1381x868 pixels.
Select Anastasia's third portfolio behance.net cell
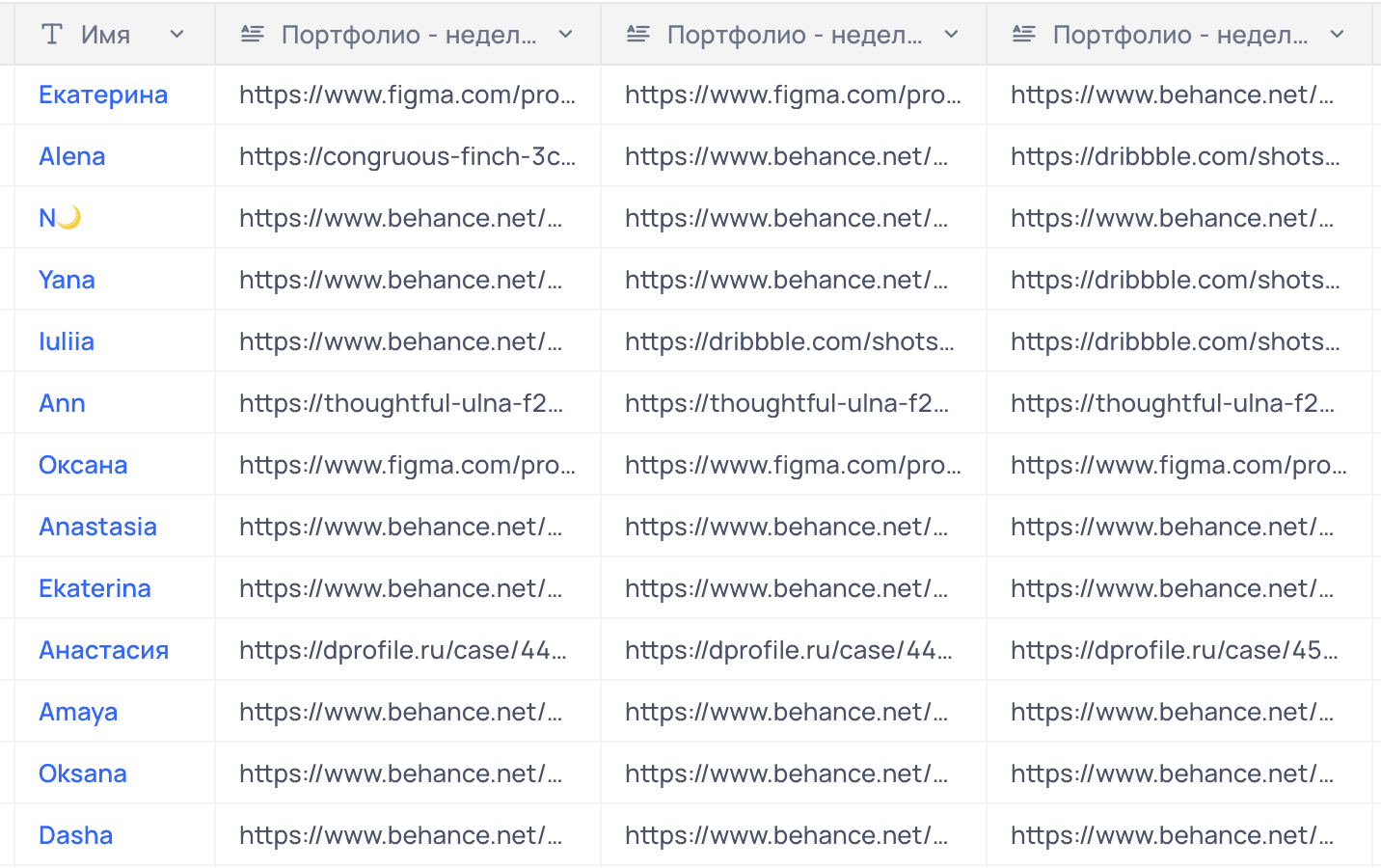click(1179, 527)
